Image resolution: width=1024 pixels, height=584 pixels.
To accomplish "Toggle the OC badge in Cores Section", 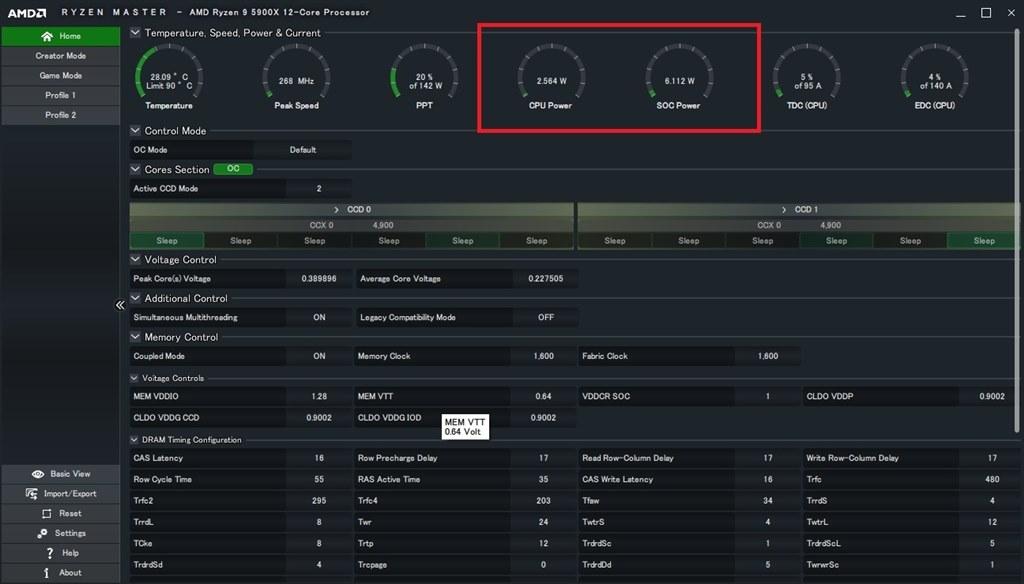I will click(233, 169).
